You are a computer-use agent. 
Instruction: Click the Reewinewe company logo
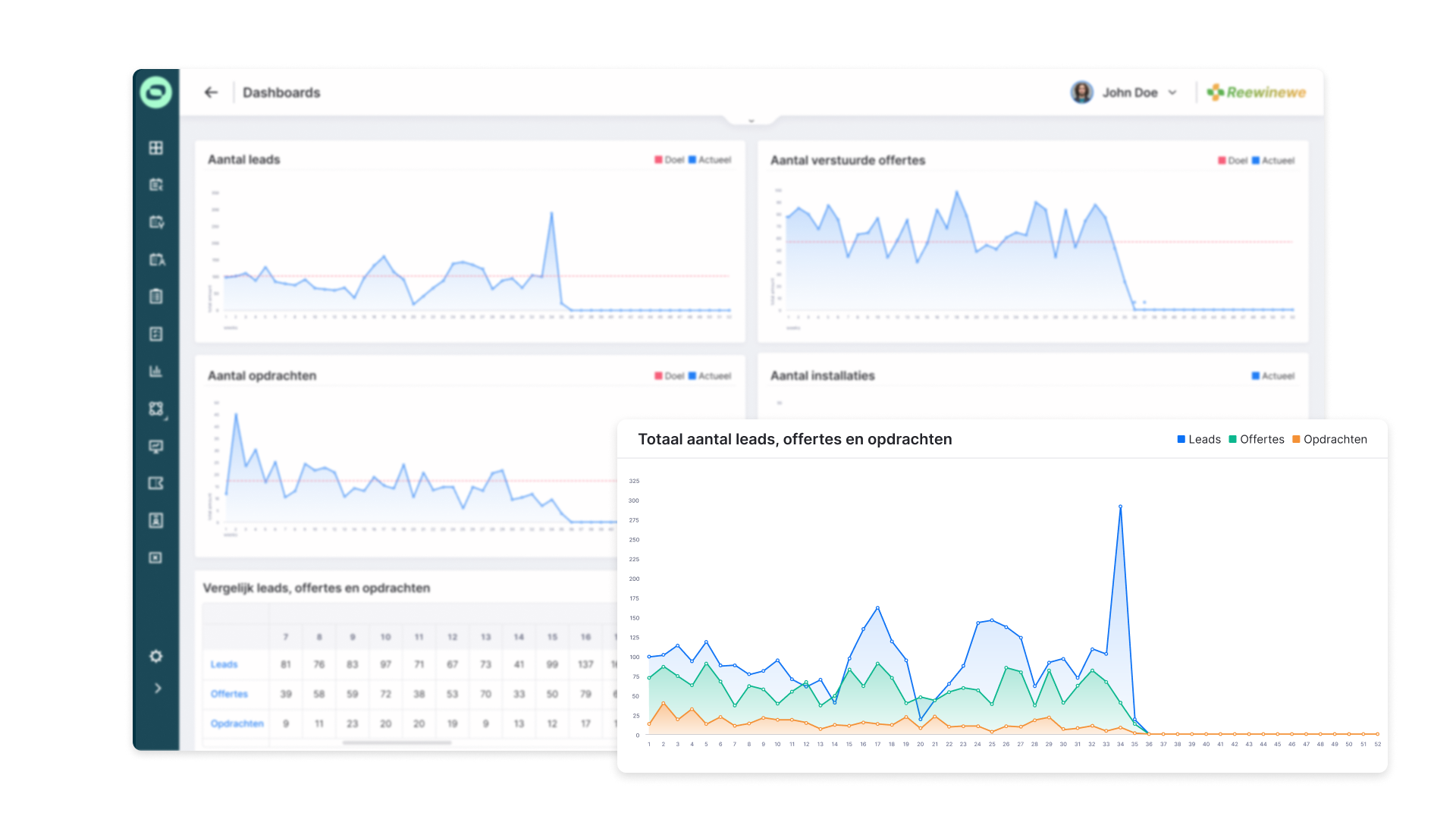1257,93
